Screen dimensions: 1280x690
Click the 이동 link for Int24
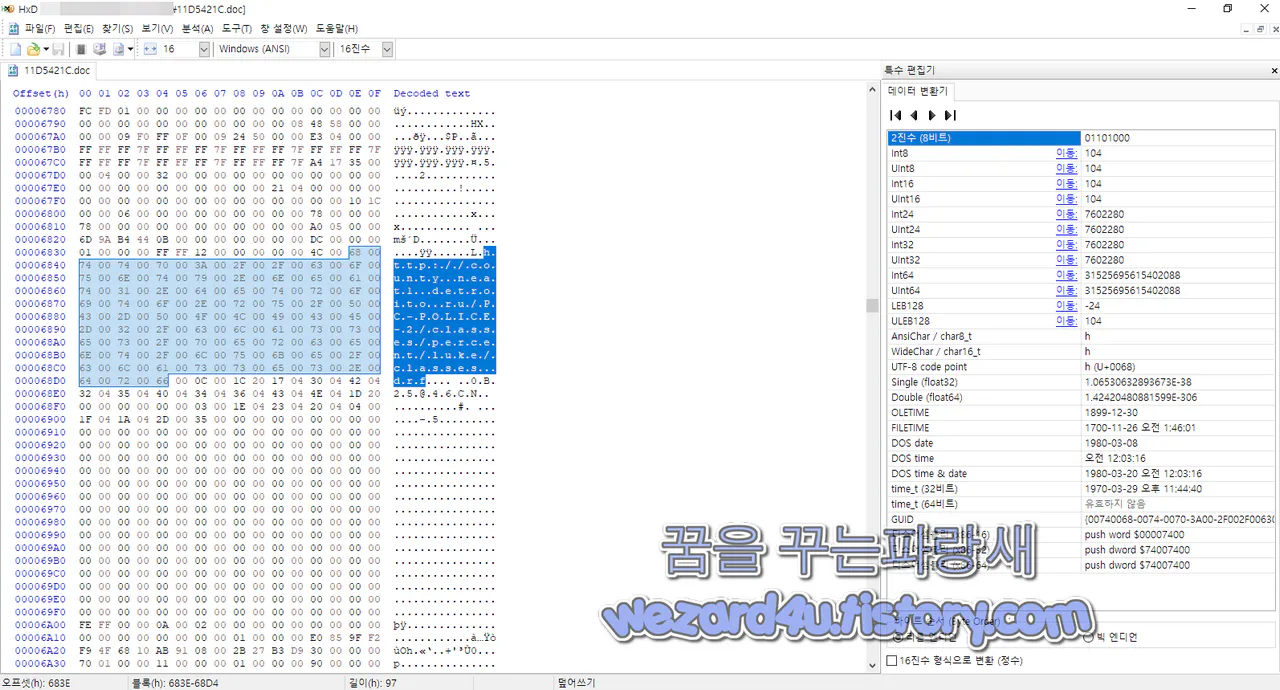(x=1067, y=214)
